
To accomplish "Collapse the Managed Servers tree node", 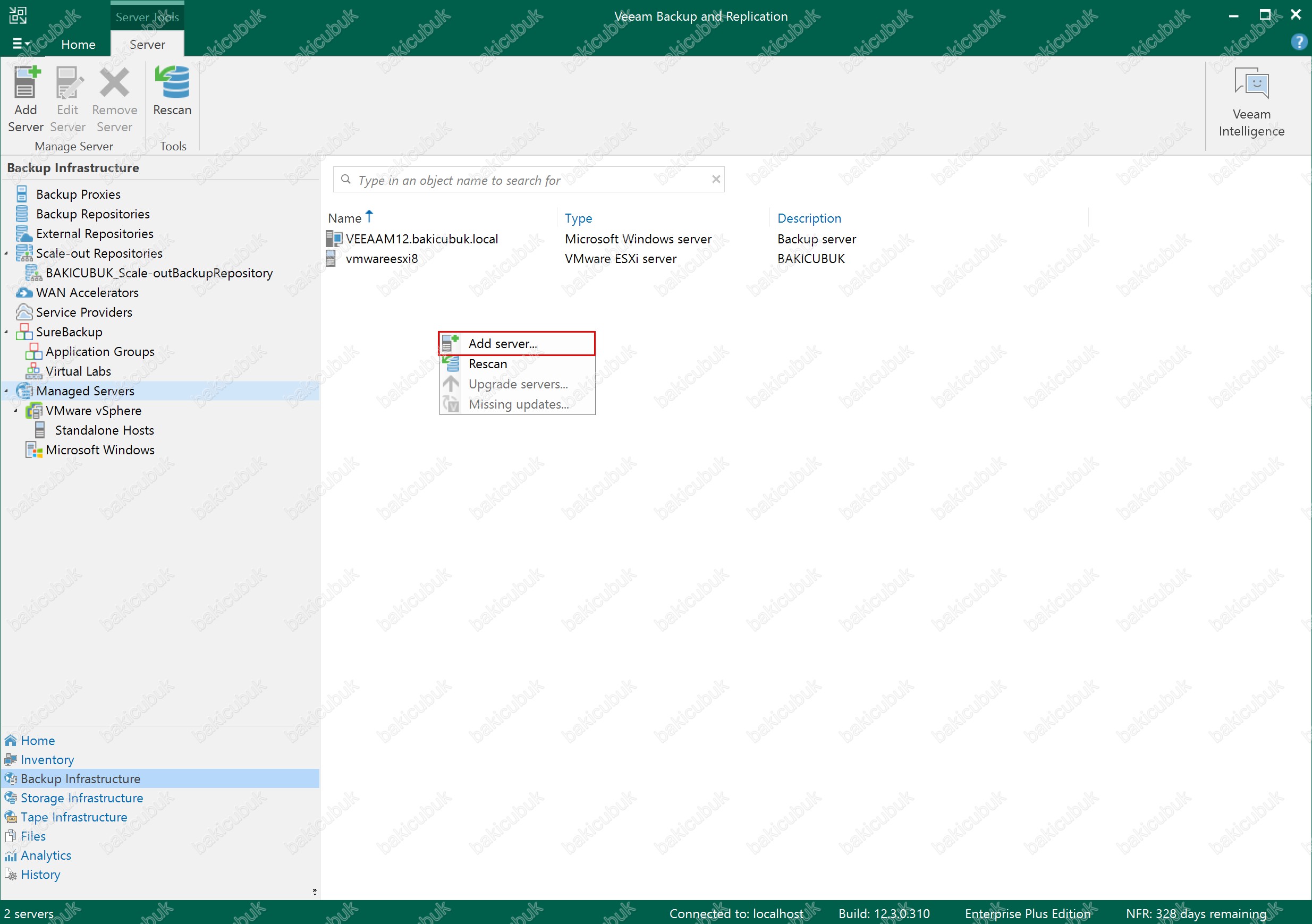I will pyautogui.click(x=6, y=391).
